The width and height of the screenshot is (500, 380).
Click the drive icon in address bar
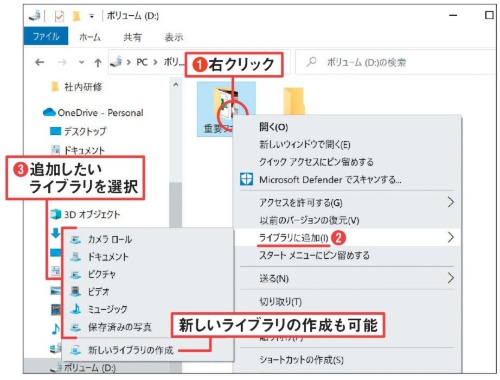[x=116, y=62]
